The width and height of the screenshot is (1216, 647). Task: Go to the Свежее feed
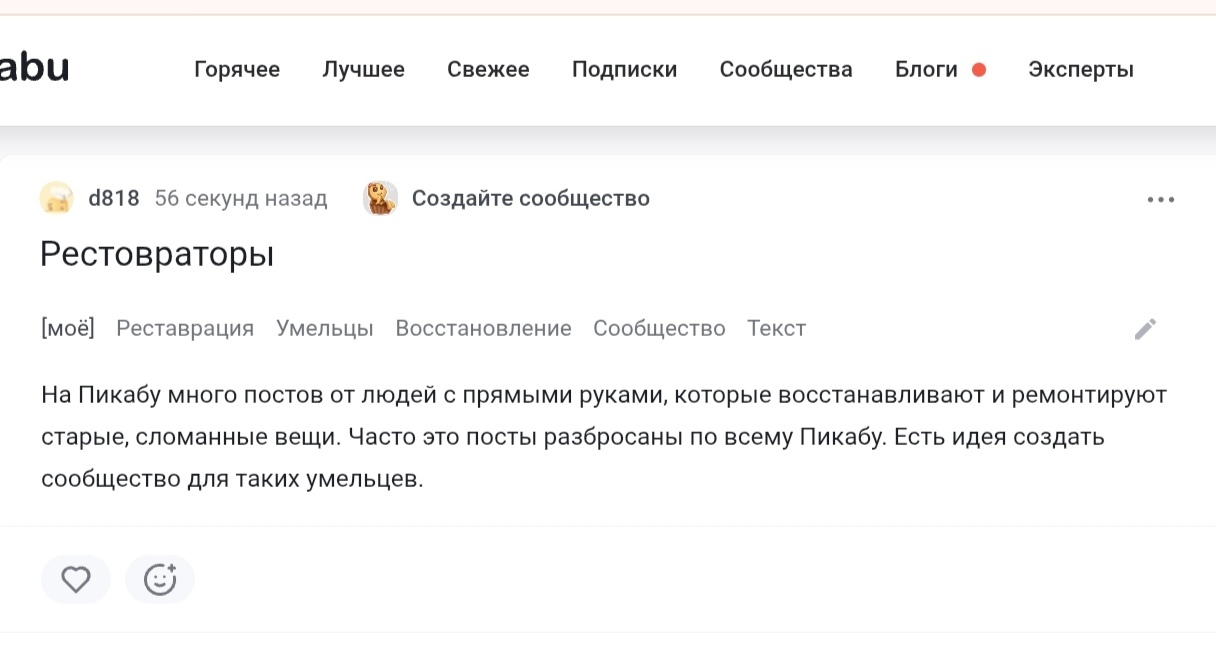(488, 70)
